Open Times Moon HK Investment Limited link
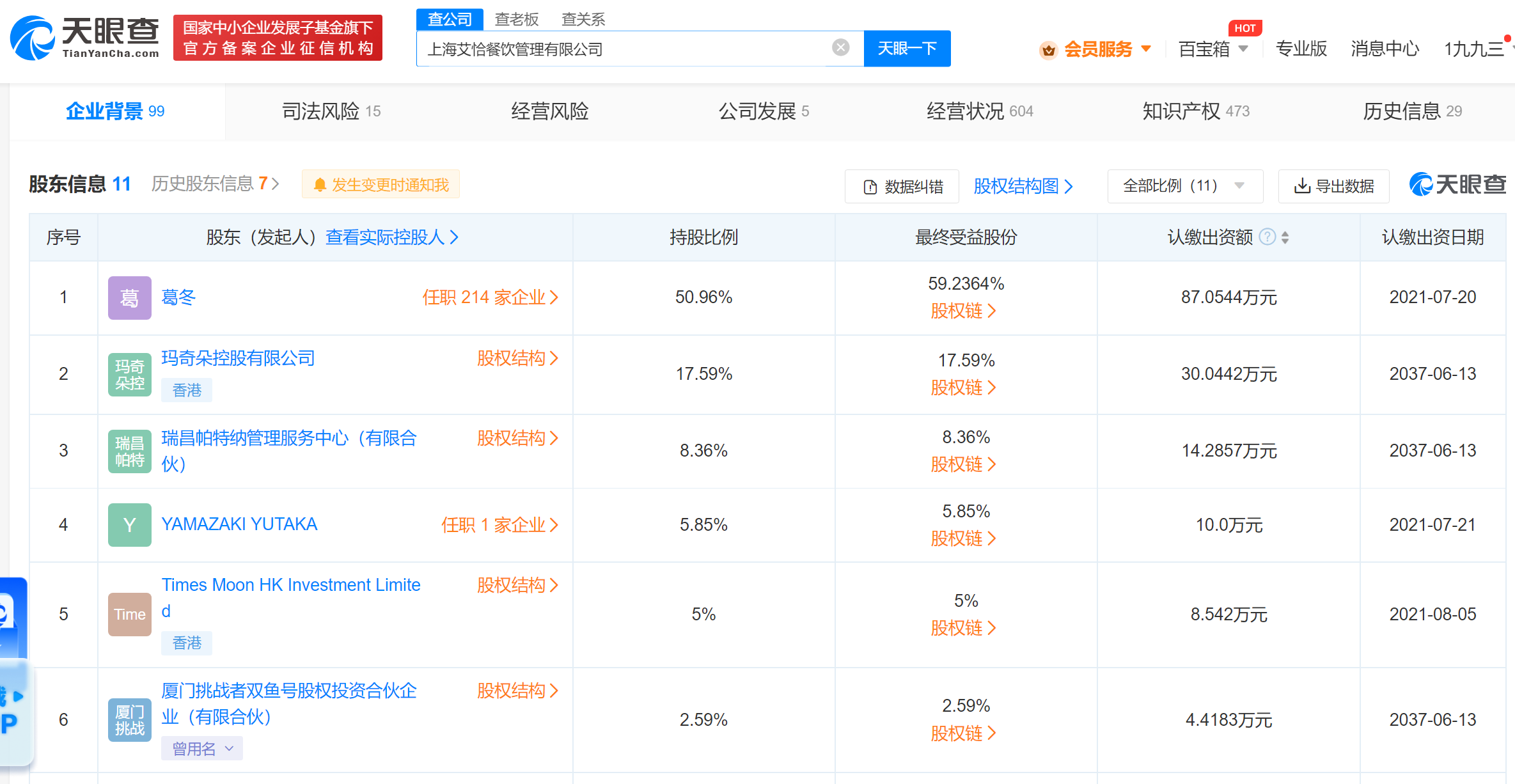Image resolution: width=1515 pixels, height=784 pixels. click(x=291, y=598)
